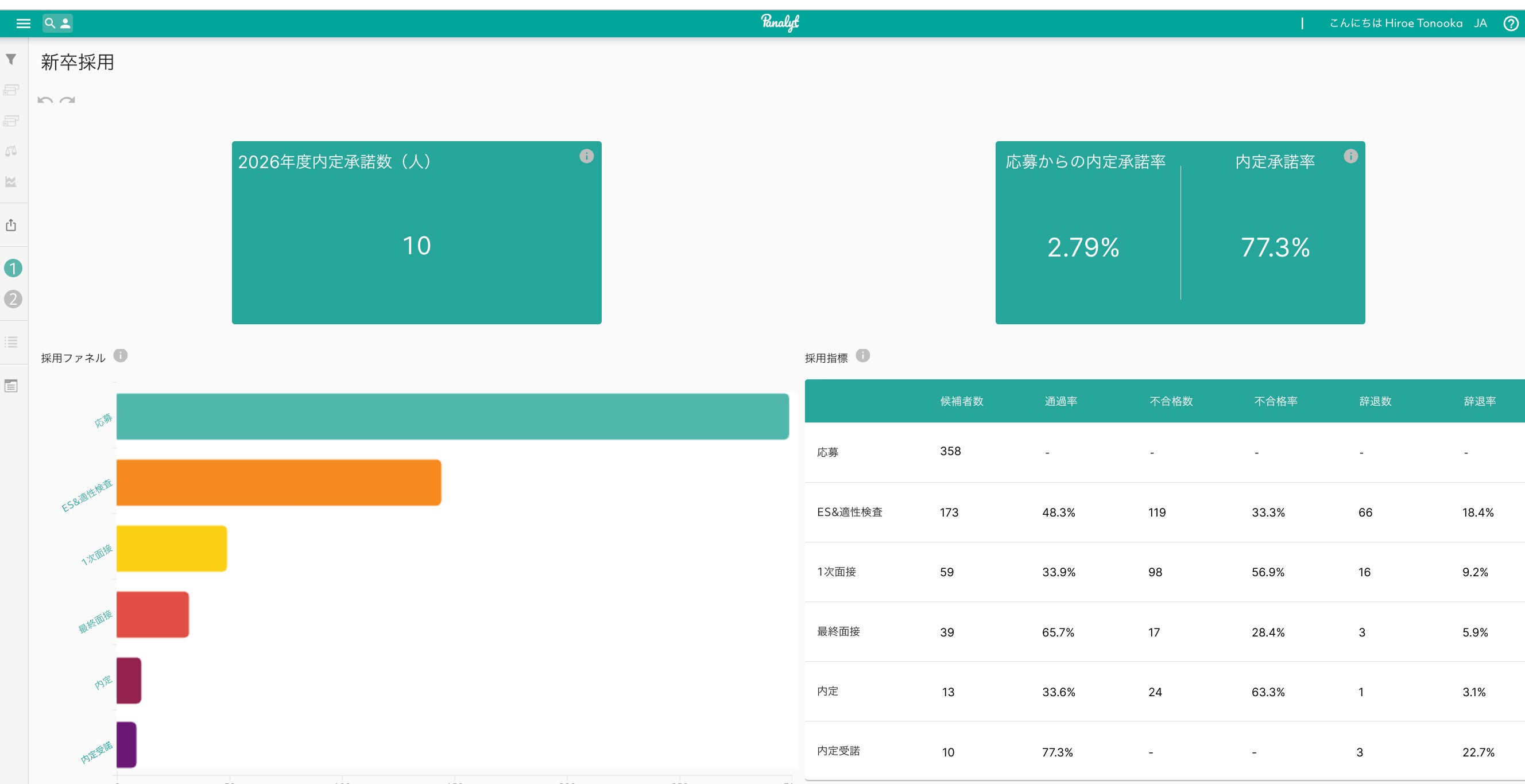The width and height of the screenshot is (1525, 784).
Task: Click the employee search icon
Action: coord(57,24)
